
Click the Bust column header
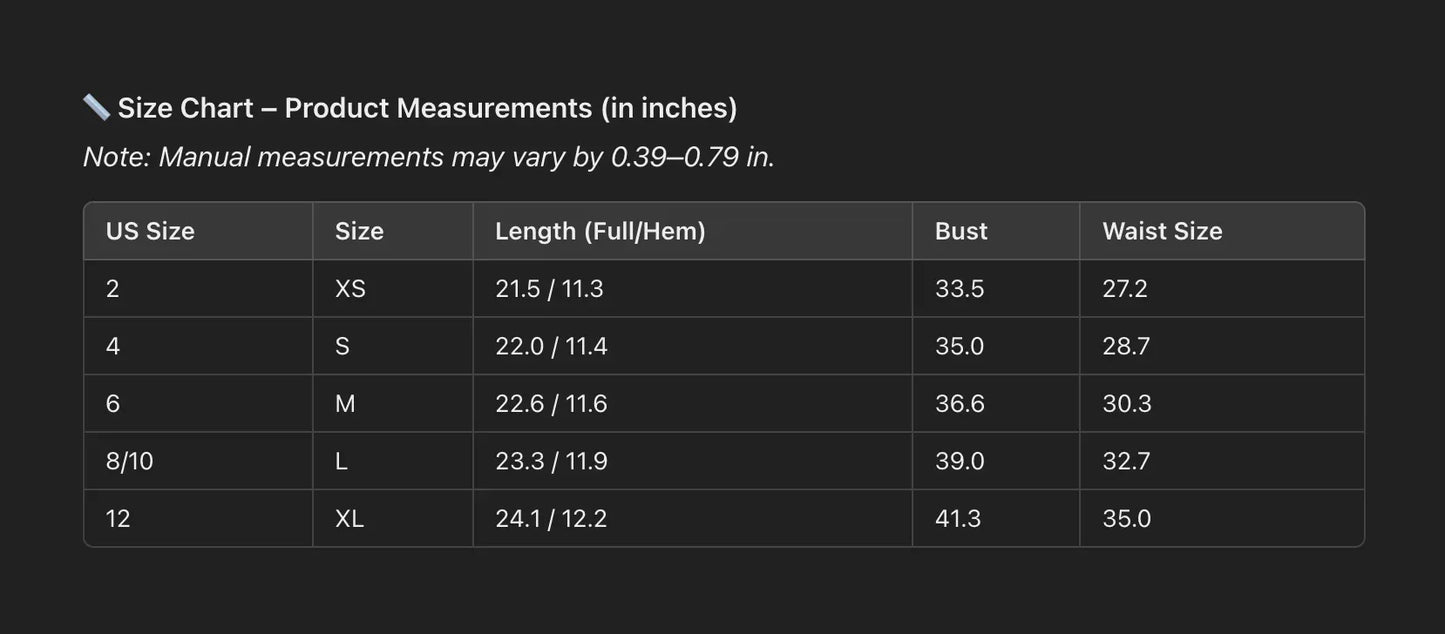961,231
